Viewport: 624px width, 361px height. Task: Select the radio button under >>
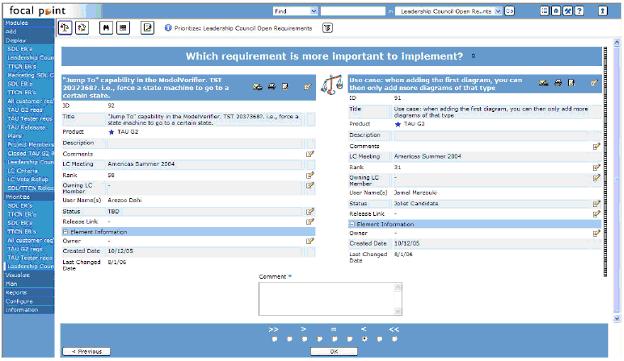(274, 339)
